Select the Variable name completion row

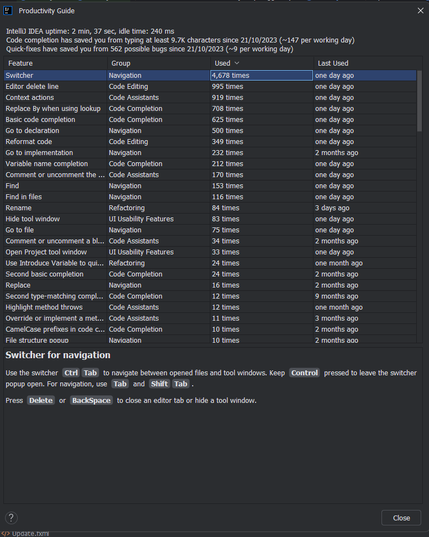(210, 164)
